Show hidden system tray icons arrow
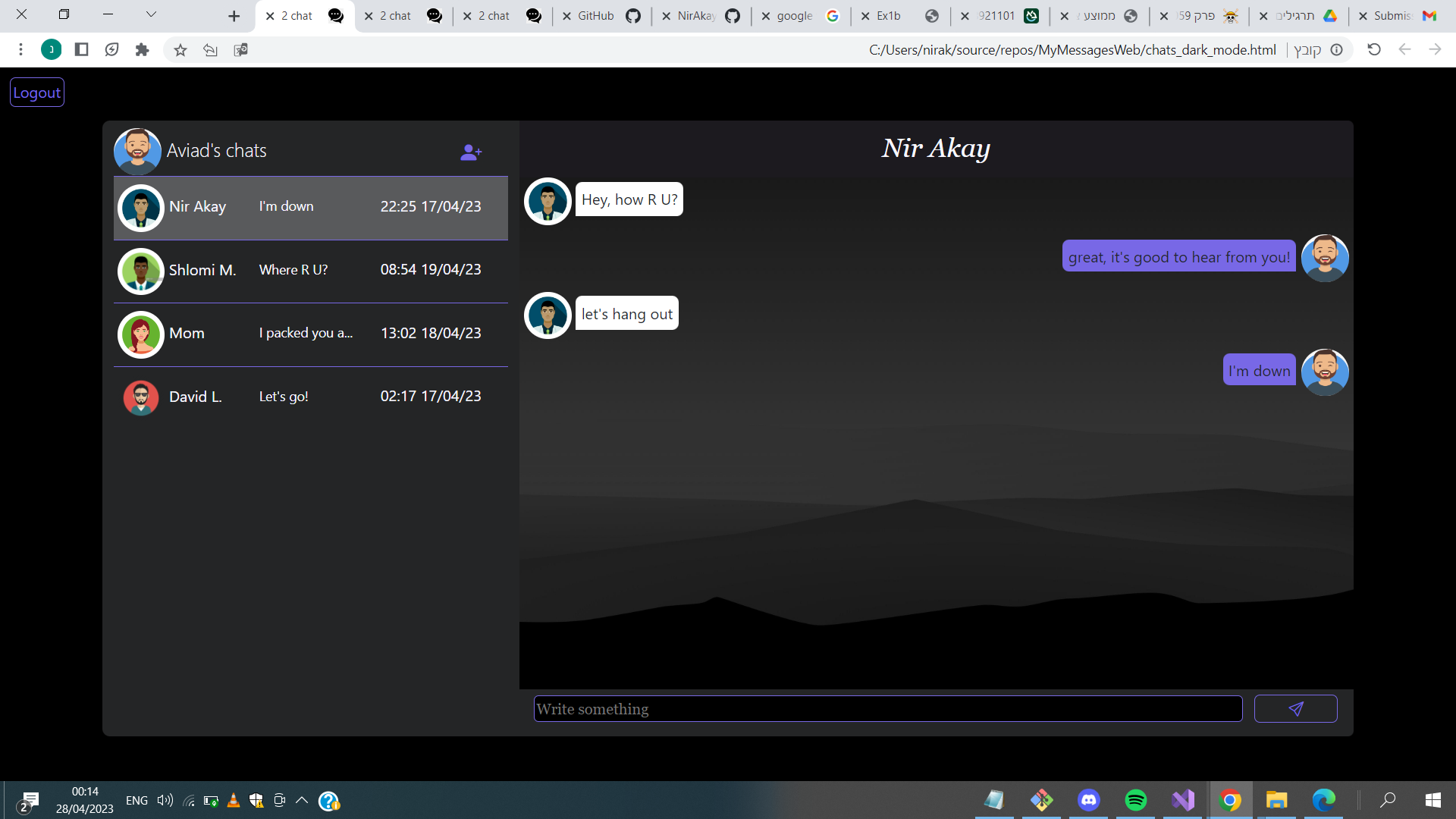The image size is (1456, 819). coord(301,801)
